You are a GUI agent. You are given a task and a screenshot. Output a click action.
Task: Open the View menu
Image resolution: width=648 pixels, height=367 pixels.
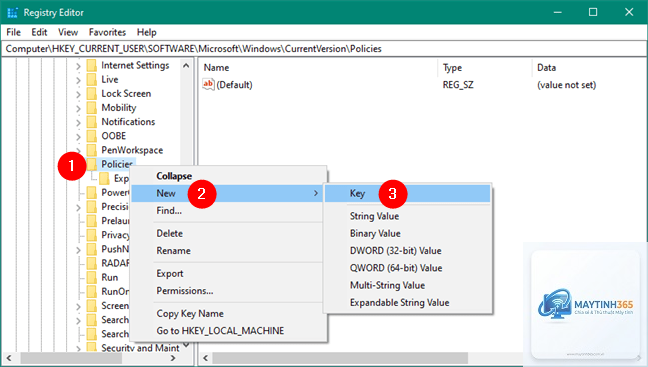point(68,32)
